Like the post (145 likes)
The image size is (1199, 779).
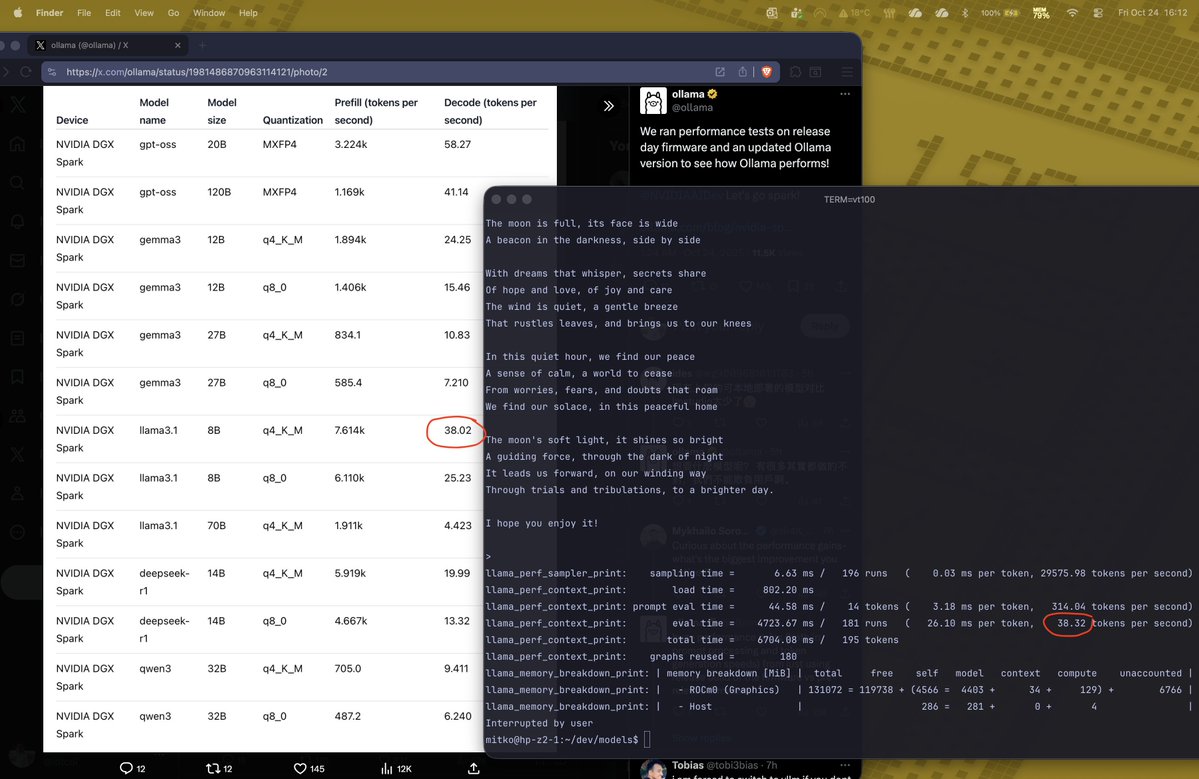309,768
